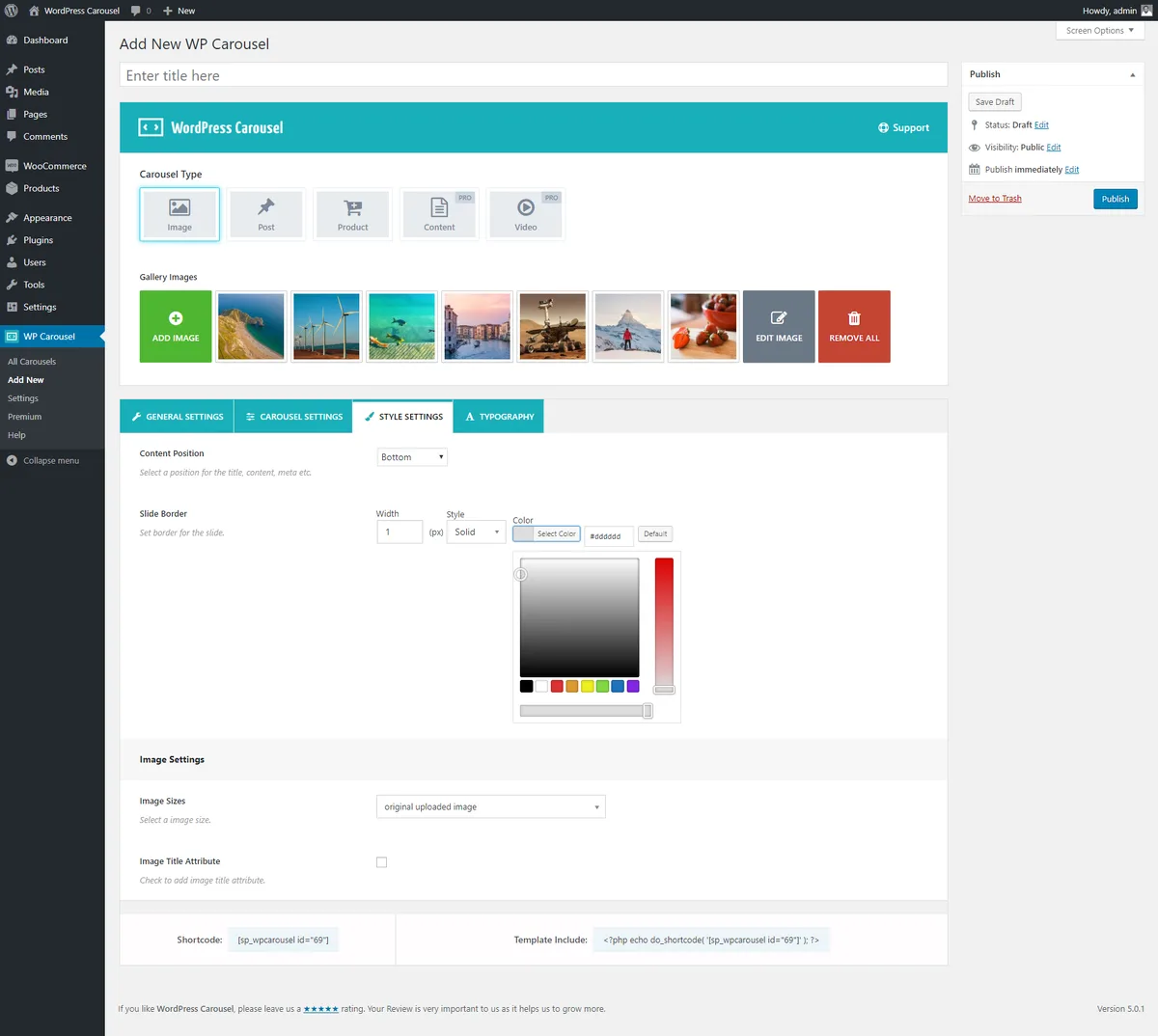Click the Remove All trash icon
1158x1036 pixels.
click(x=854, y=318)
